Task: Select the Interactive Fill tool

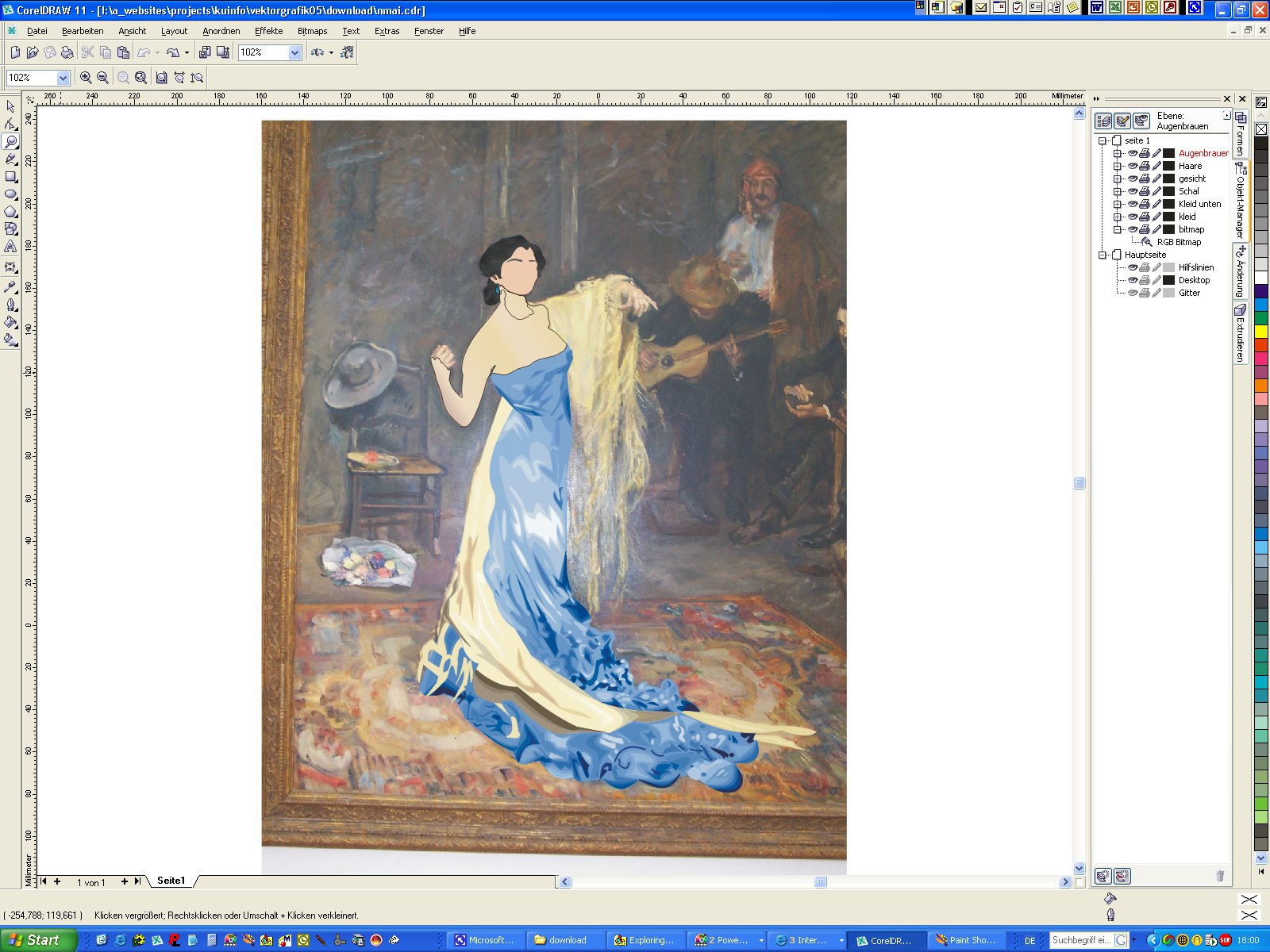Action: click(10, 340)
